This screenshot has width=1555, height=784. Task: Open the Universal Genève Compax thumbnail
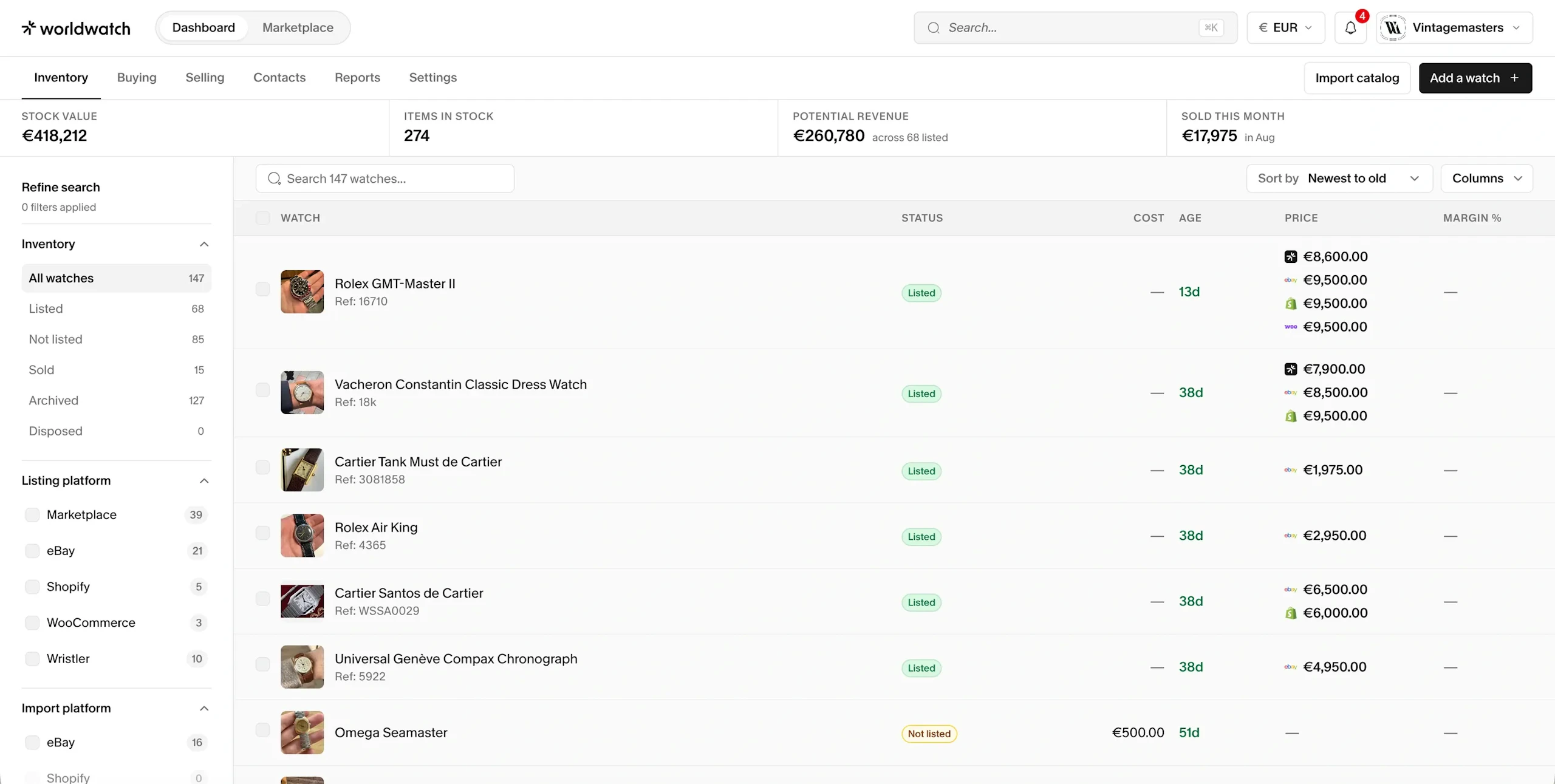click(x=302, y=667)
